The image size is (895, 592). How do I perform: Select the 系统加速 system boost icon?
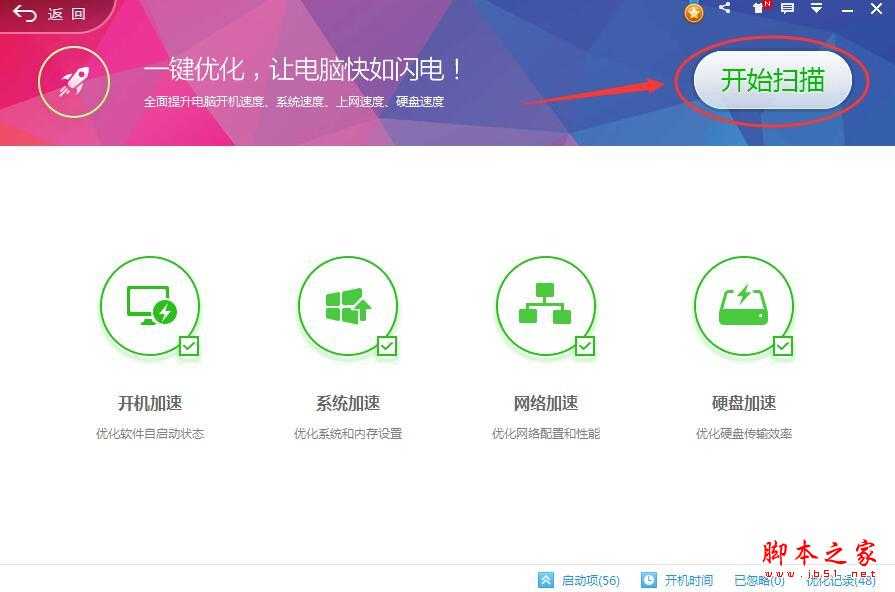(347, 307)
